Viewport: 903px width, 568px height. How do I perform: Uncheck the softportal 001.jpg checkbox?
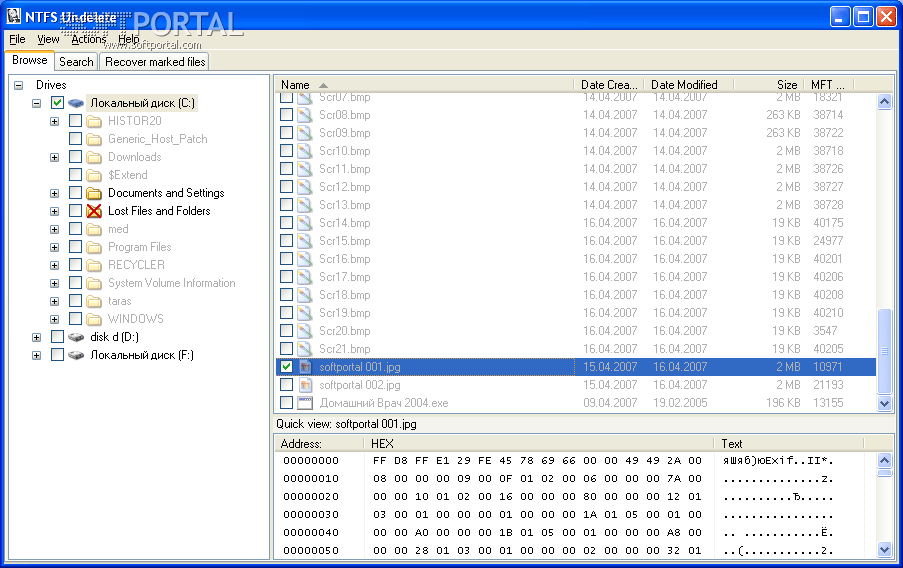point(286,367)
